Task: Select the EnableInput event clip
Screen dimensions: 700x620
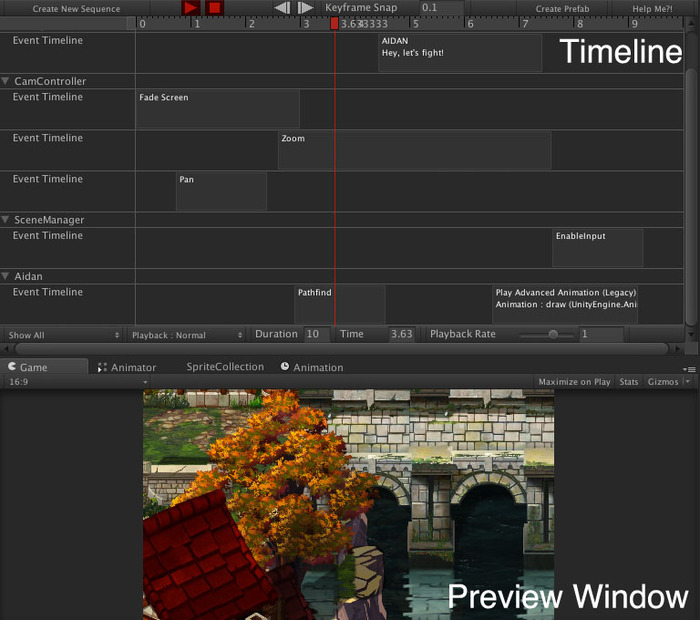Action: pos(598,248)
